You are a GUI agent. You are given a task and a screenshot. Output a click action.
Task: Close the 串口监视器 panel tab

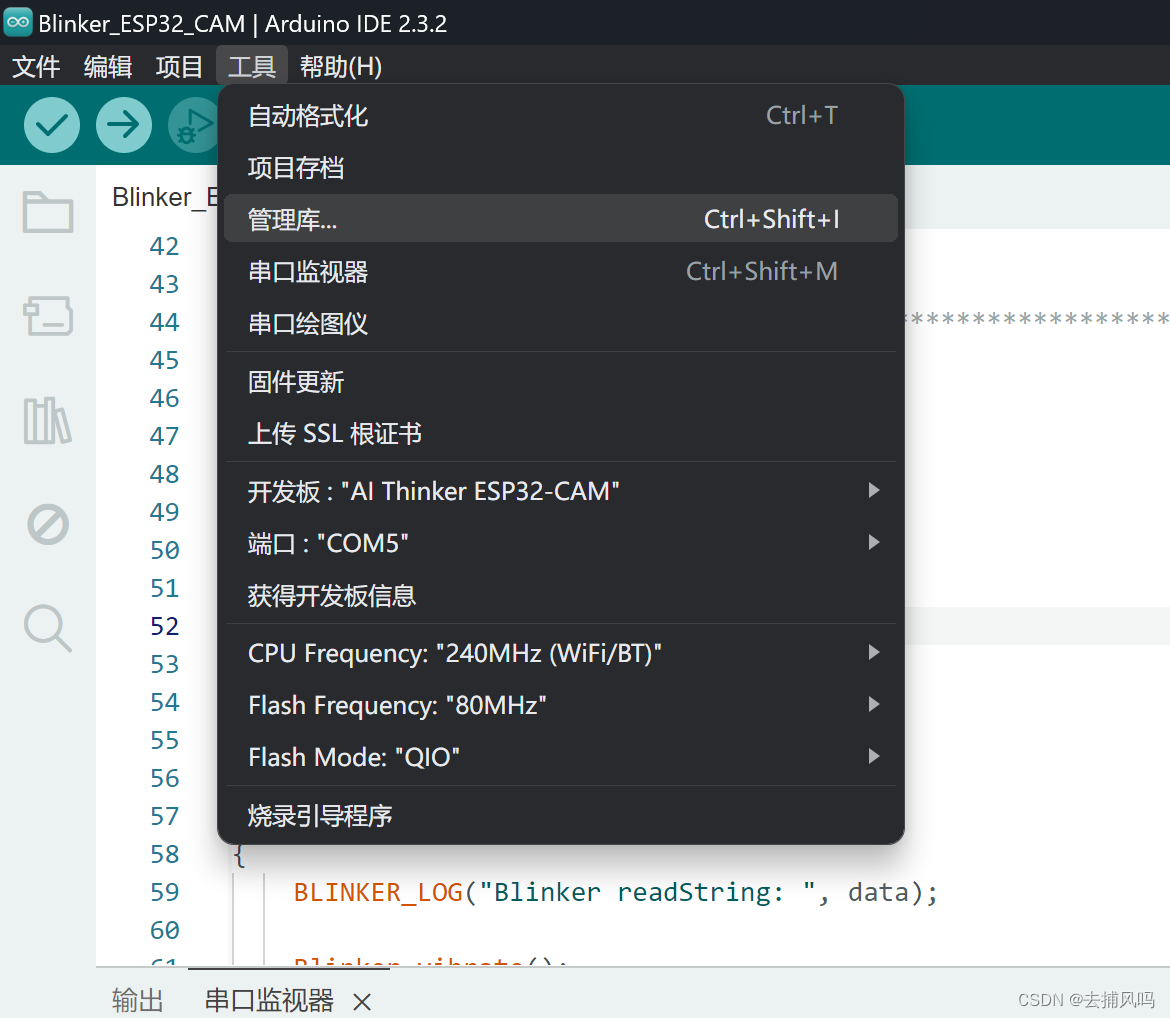[x=362, y=1002]
